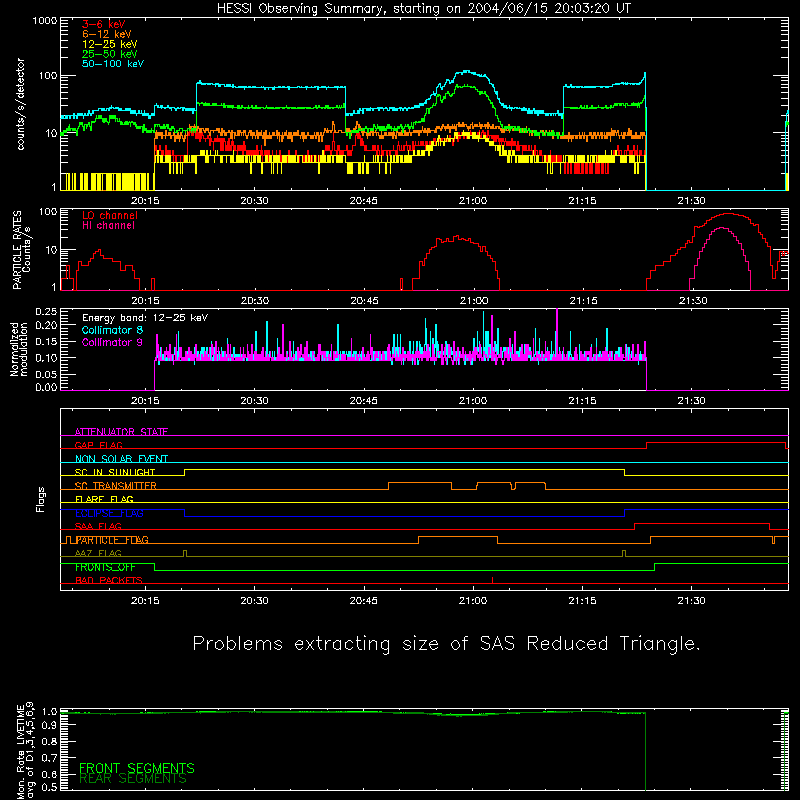The image size is (800, 800).
Task: Click the vertical Flags axis title
Action: pyautogui.click(x=41, y=499)
